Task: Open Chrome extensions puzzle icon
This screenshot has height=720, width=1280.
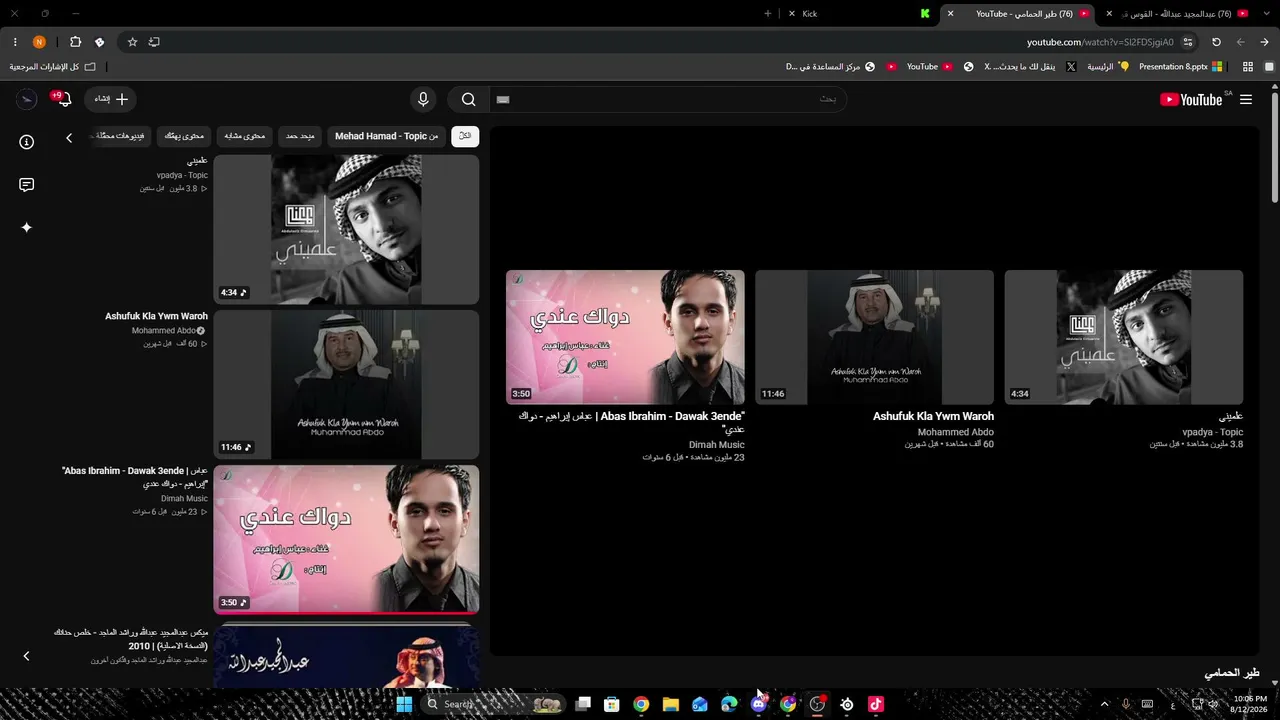Action: [x=76, y=42]
